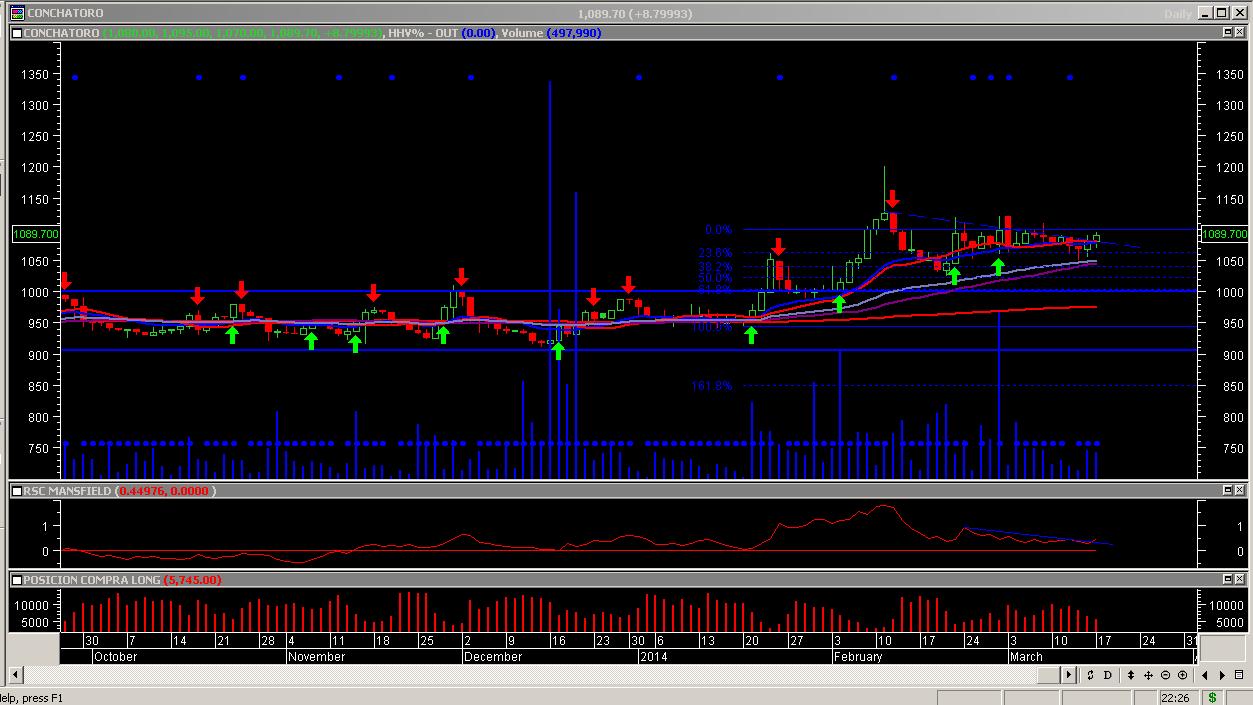Click the horizontal scrollbar thumb
The height and width of the screenshot is (705, 1253).
tap(1050, 675)
